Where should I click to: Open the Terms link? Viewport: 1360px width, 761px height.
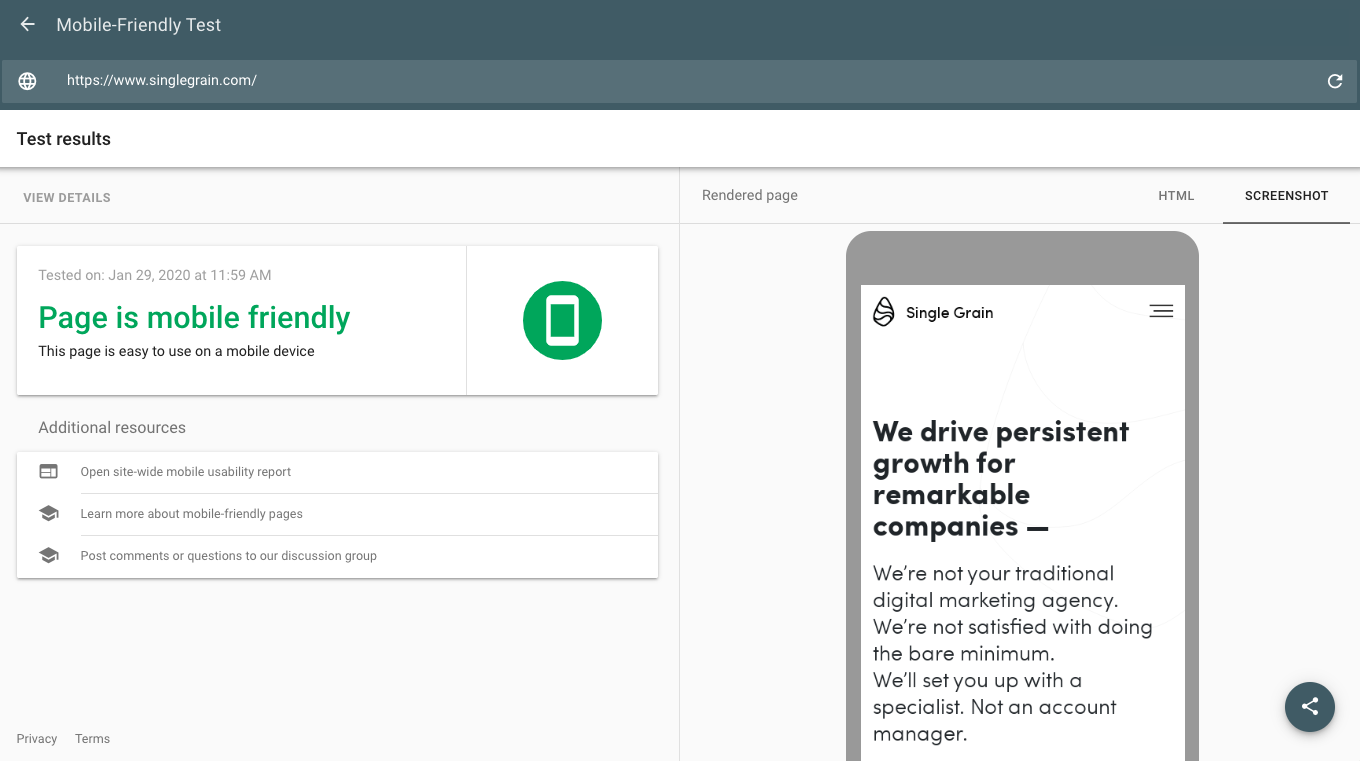tap(92, 739)
